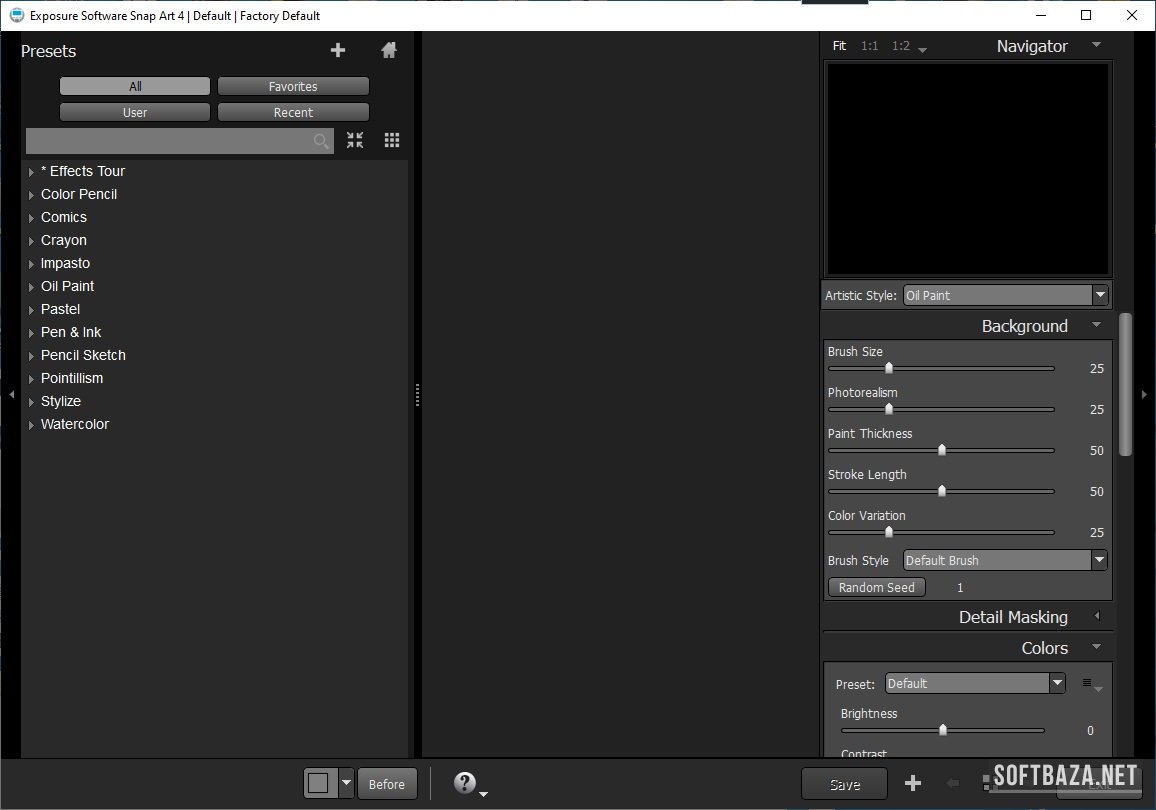Image resolution: width=1156 pixels, height=810 pixels.
Task: Click the Paint Thickness slider handle
Action: tap(942, 450)
